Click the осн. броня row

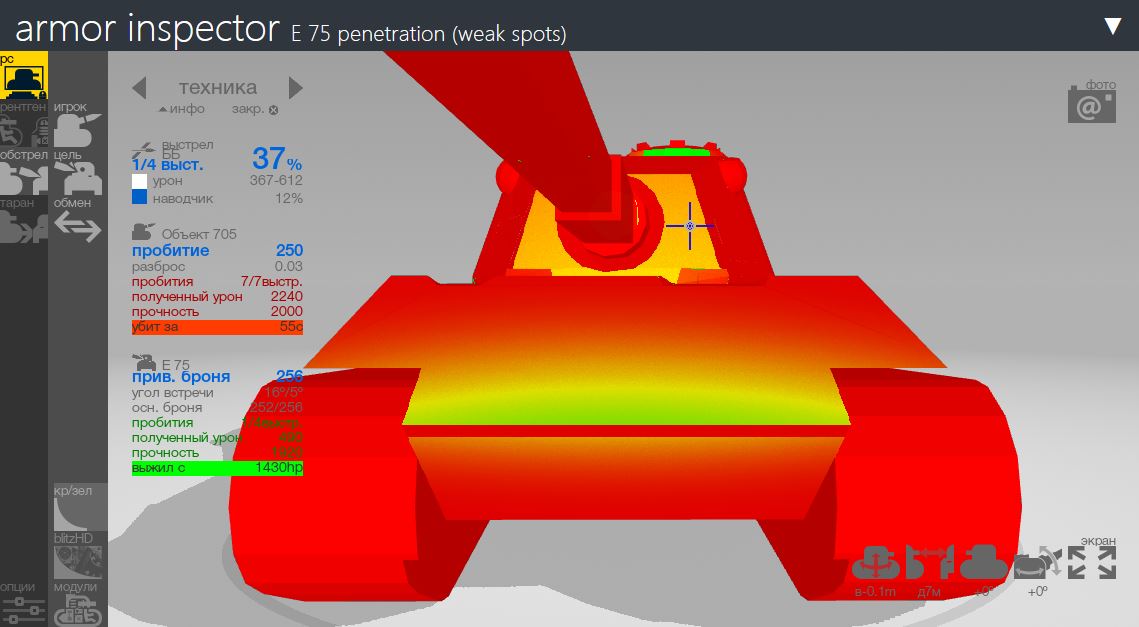[x=217, y=408]
